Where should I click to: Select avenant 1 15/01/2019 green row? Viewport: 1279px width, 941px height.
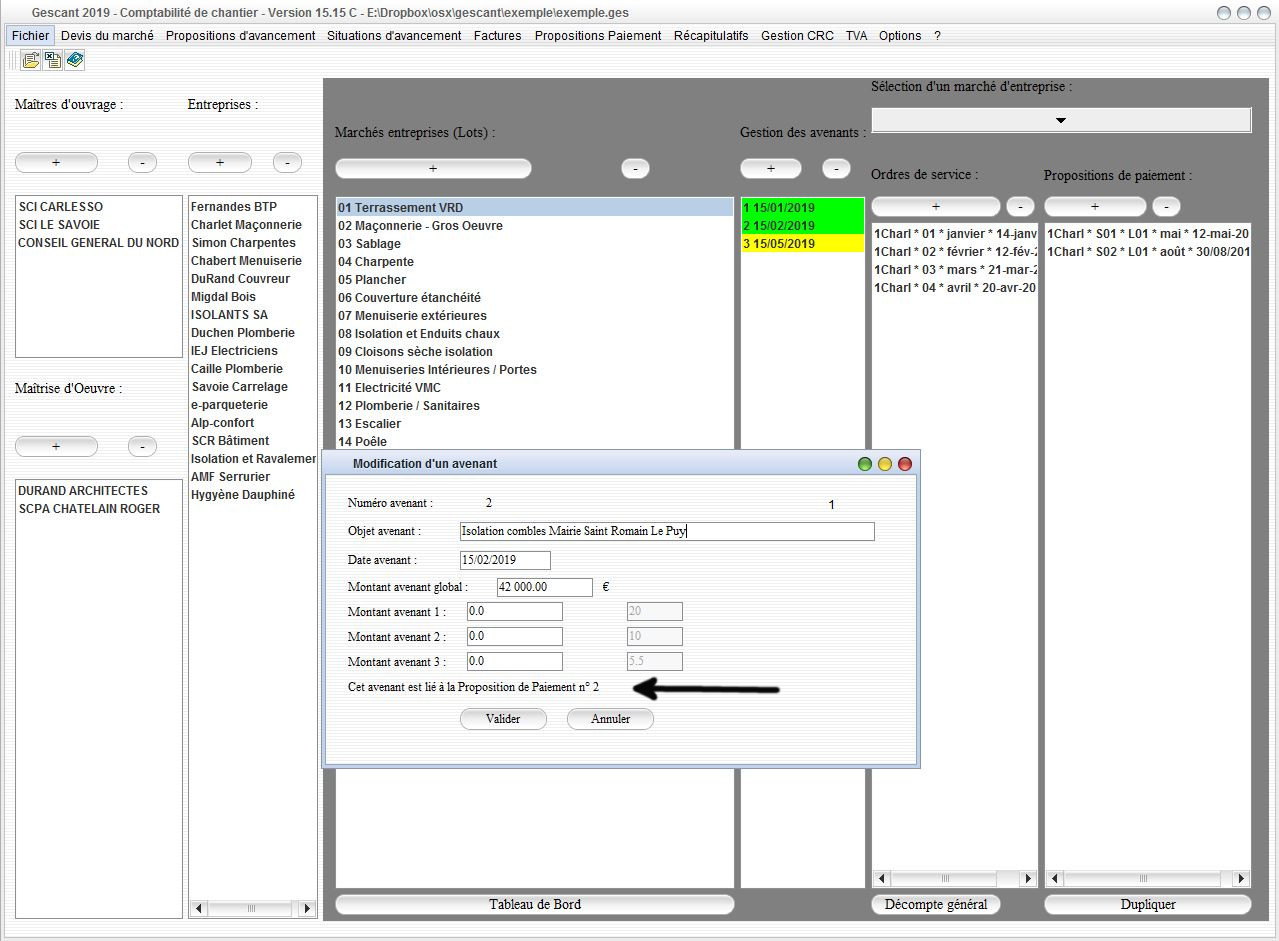802,208
